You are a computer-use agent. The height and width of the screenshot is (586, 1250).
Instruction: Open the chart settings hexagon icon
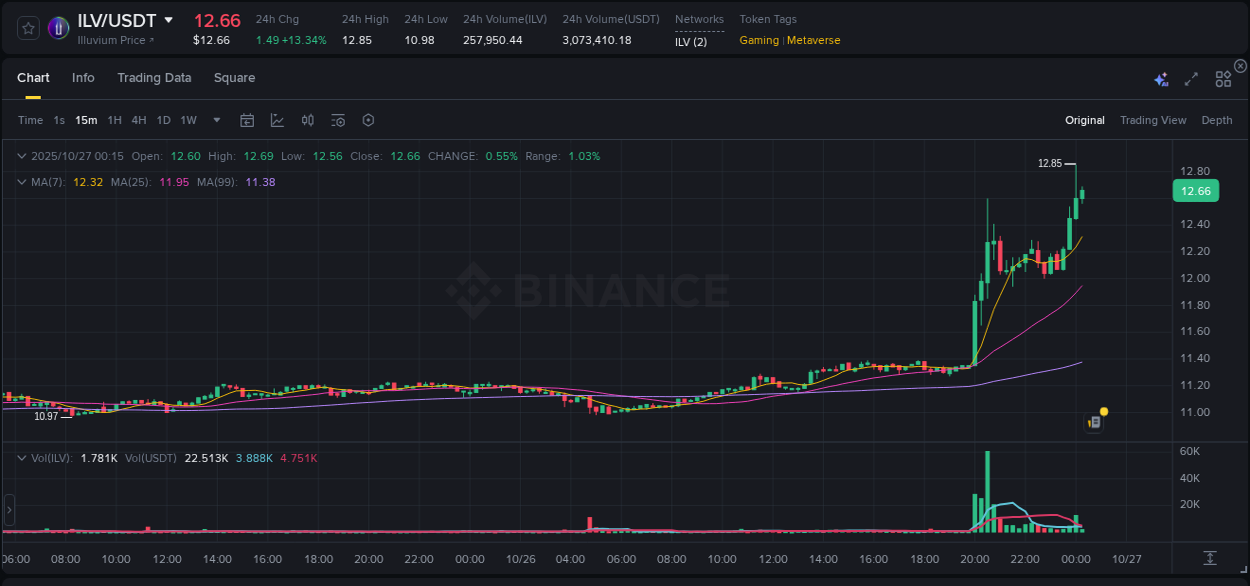tap(368, 120)
